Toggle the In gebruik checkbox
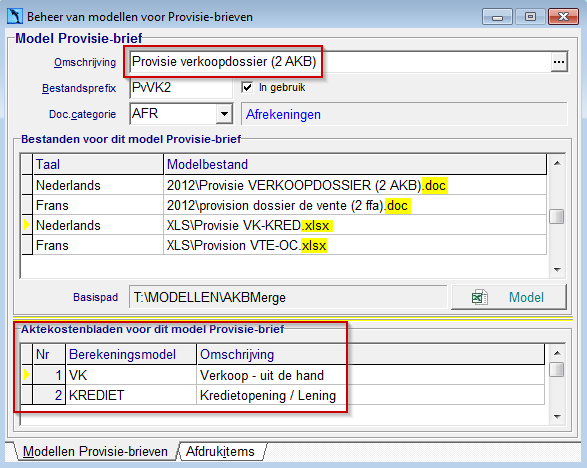This screenshot has height=468, width=587. (x=247, y=87)
